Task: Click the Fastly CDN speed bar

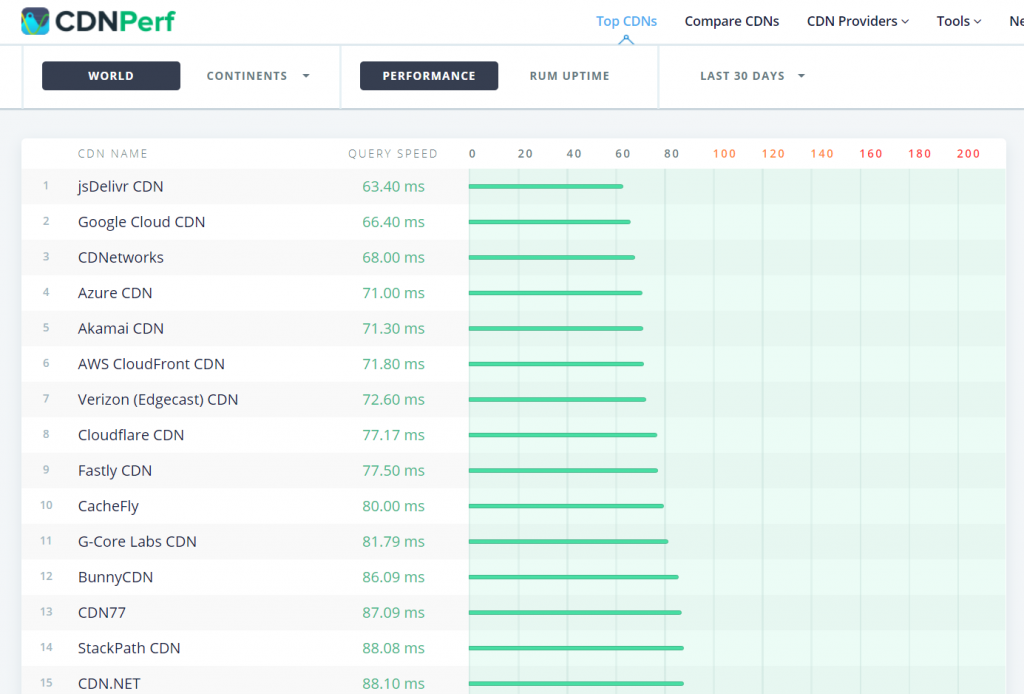Action: pyautogui.click(x=563, y=470)
